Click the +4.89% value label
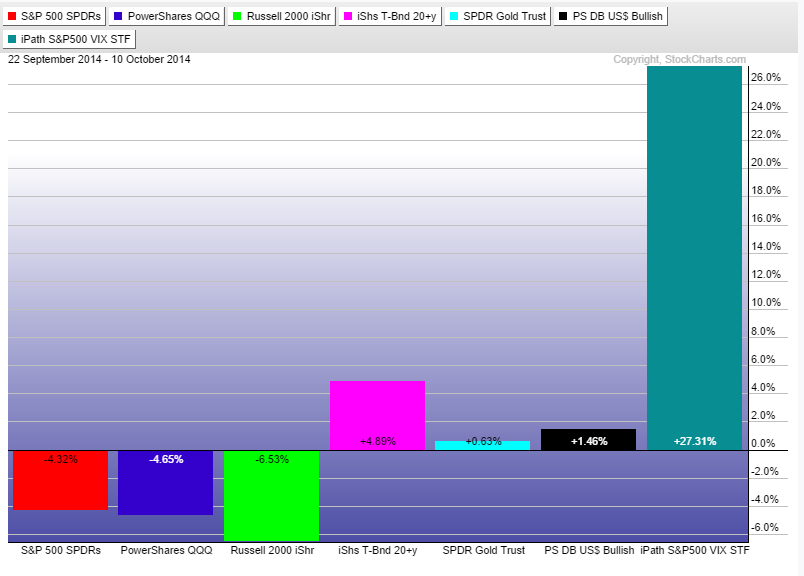Viewport: 804px width, 576px height. click(x=378, y=441)
